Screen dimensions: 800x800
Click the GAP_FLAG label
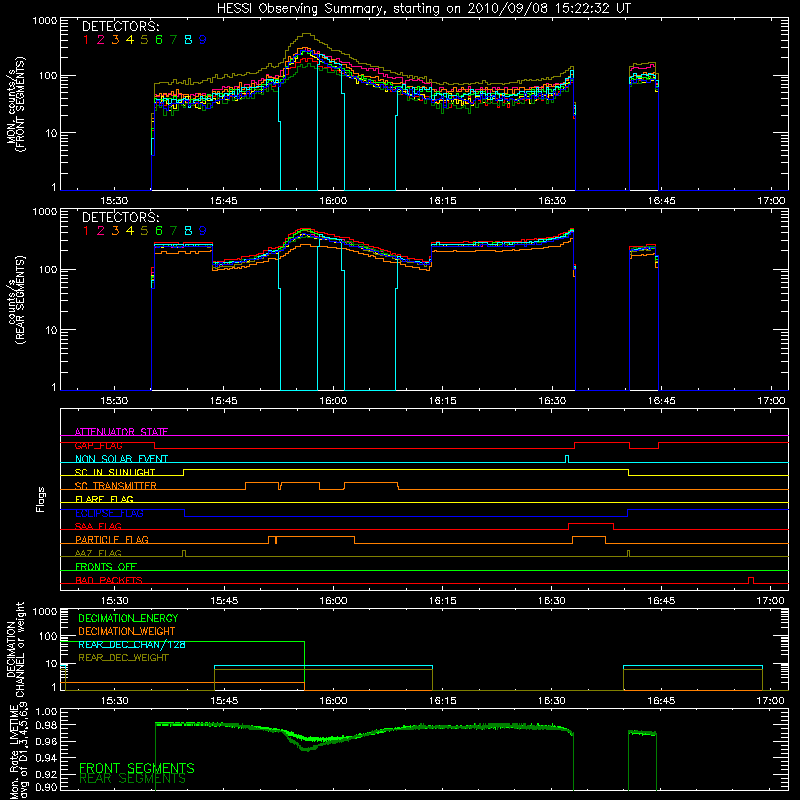98,445
